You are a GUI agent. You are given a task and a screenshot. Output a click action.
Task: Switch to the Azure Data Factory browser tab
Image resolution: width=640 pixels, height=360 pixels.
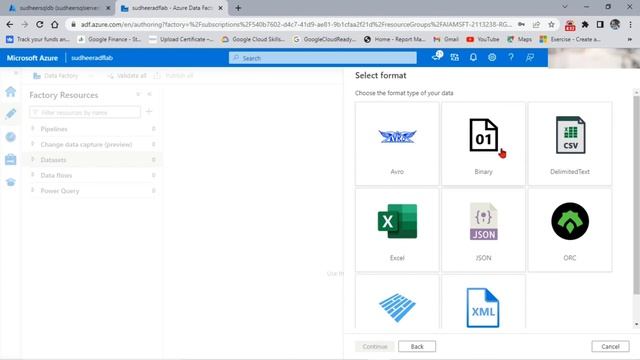point(171,8)
